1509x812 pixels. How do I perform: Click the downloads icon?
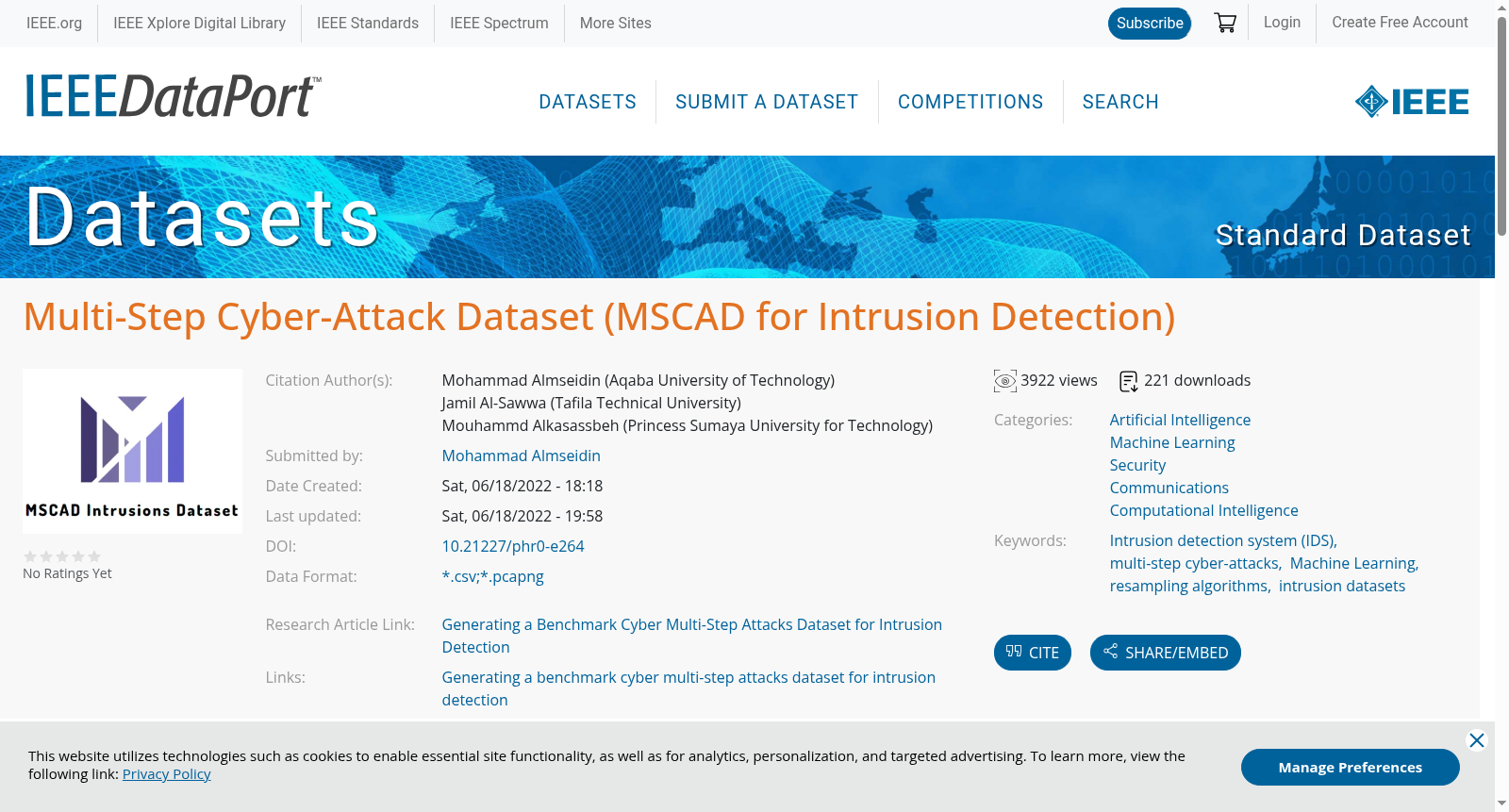tap(1129, 381)
